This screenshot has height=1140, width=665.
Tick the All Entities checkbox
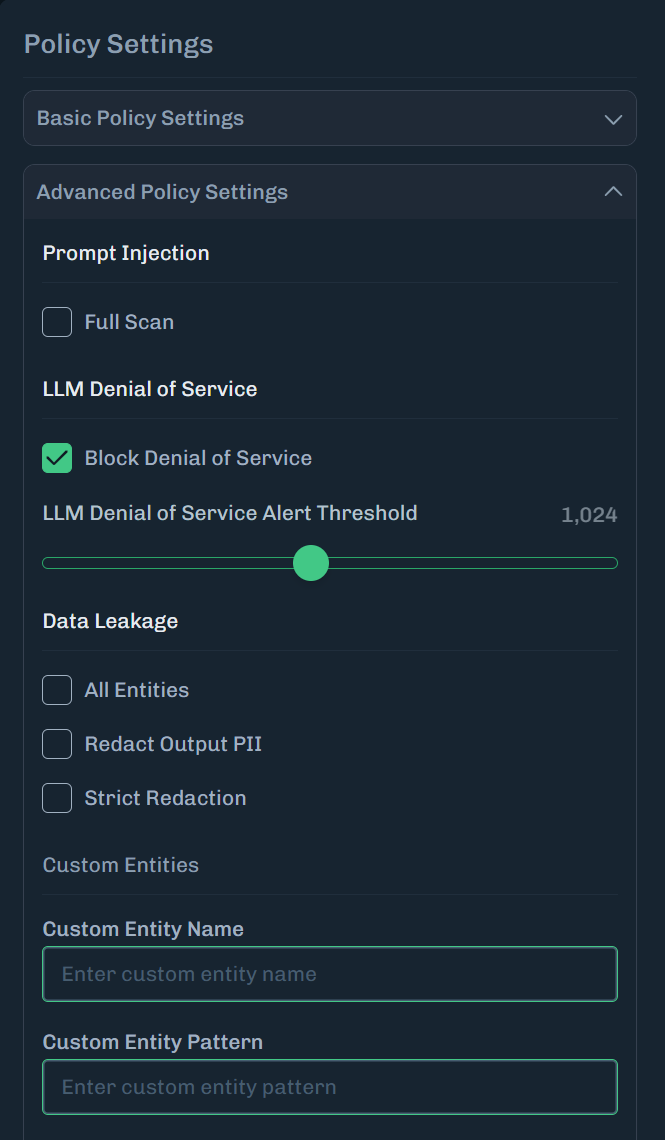[57, 690]
